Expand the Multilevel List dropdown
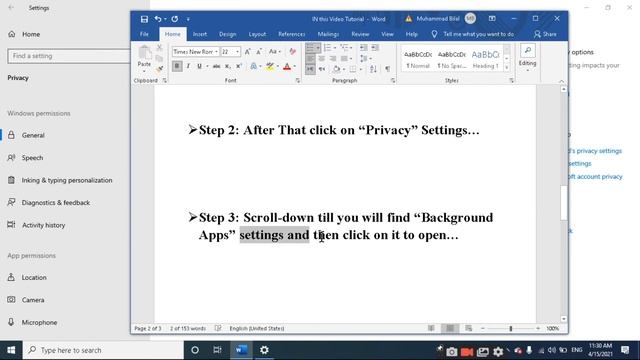Screen dimensions: 640x360 tap(351, 48)
